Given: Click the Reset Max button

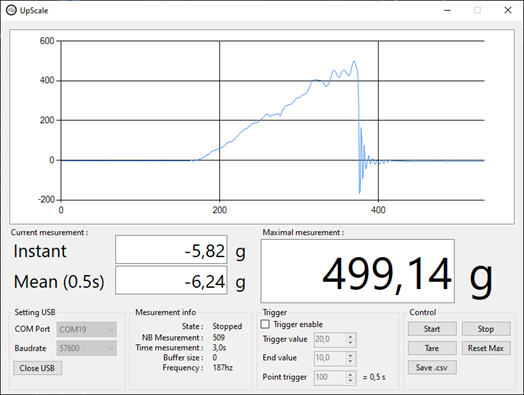Looking at the screenshot, I should [486, 348].
